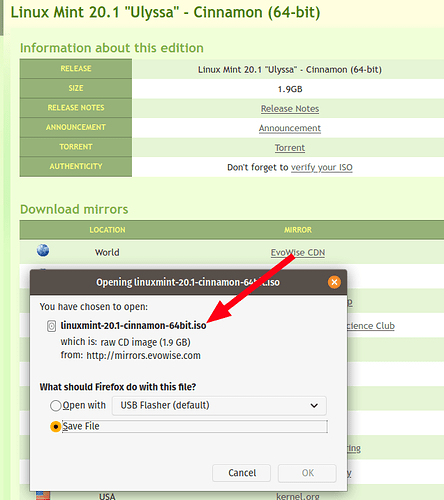Viewport: 444px width, 500px height.
Task: Select the Open with radio button
Action: pos(55,406)
